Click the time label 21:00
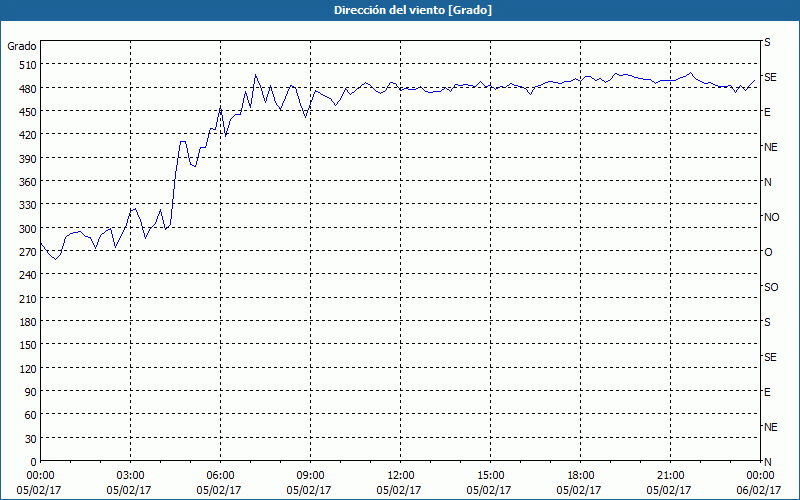 pyautogui.click(x=670, y=476)
